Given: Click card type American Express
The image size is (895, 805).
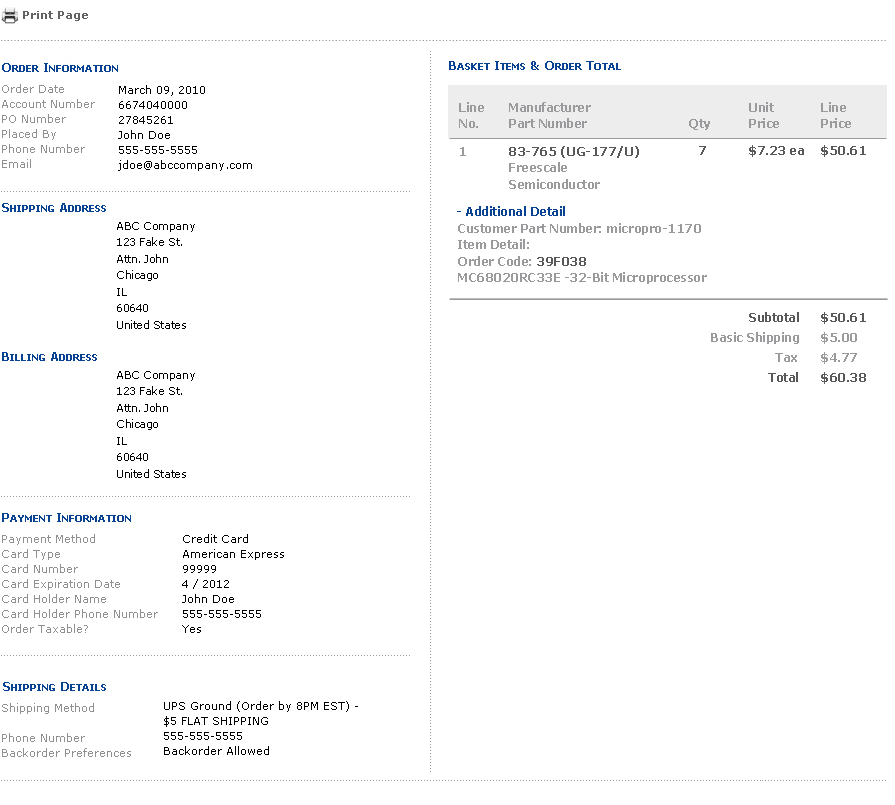Looking at the screenshot, I should 233,554.
